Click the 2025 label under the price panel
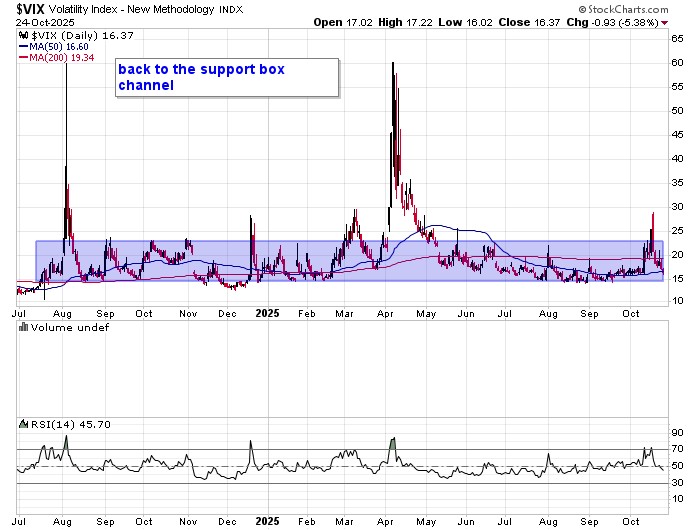700x530 pixels. (x=267, y=313)
